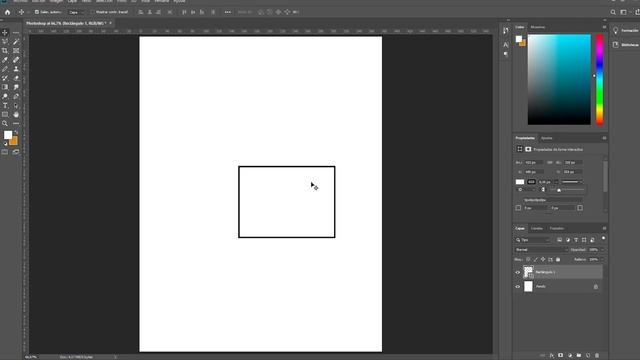
Task: Add a layer mask from Layers panel footer
Action: pyautogui.click(x=561, y=356)
